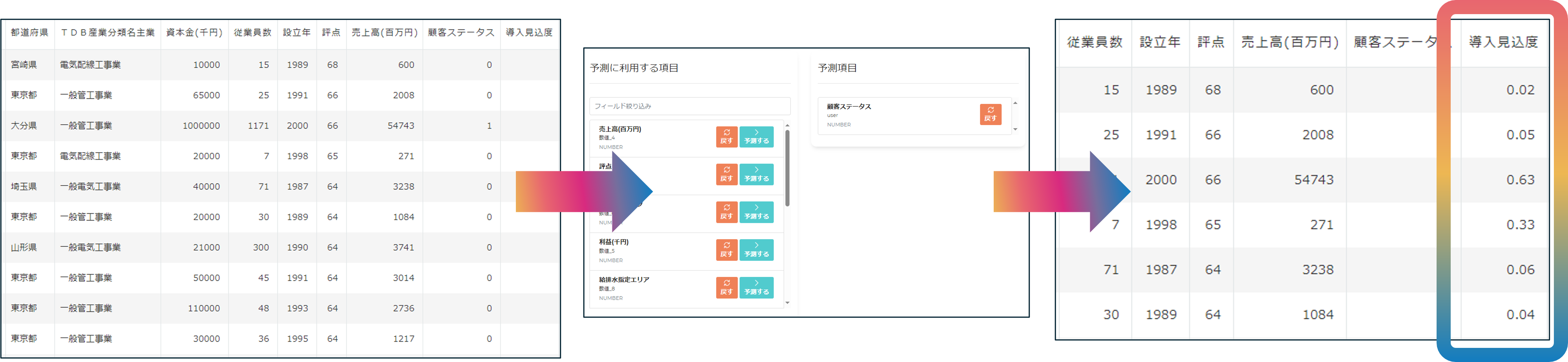The height and width of the screenshot is (362, 1568).
Task: Click the 1171 employee count cell
Action: coord(258,126)
